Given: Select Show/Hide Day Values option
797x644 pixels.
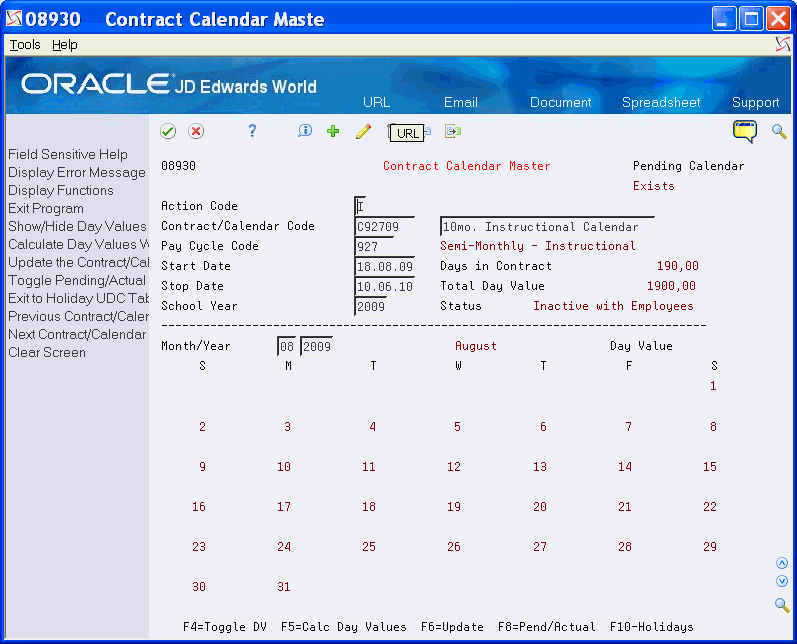Looking at the screenshot, I should [x=77, y=226].
